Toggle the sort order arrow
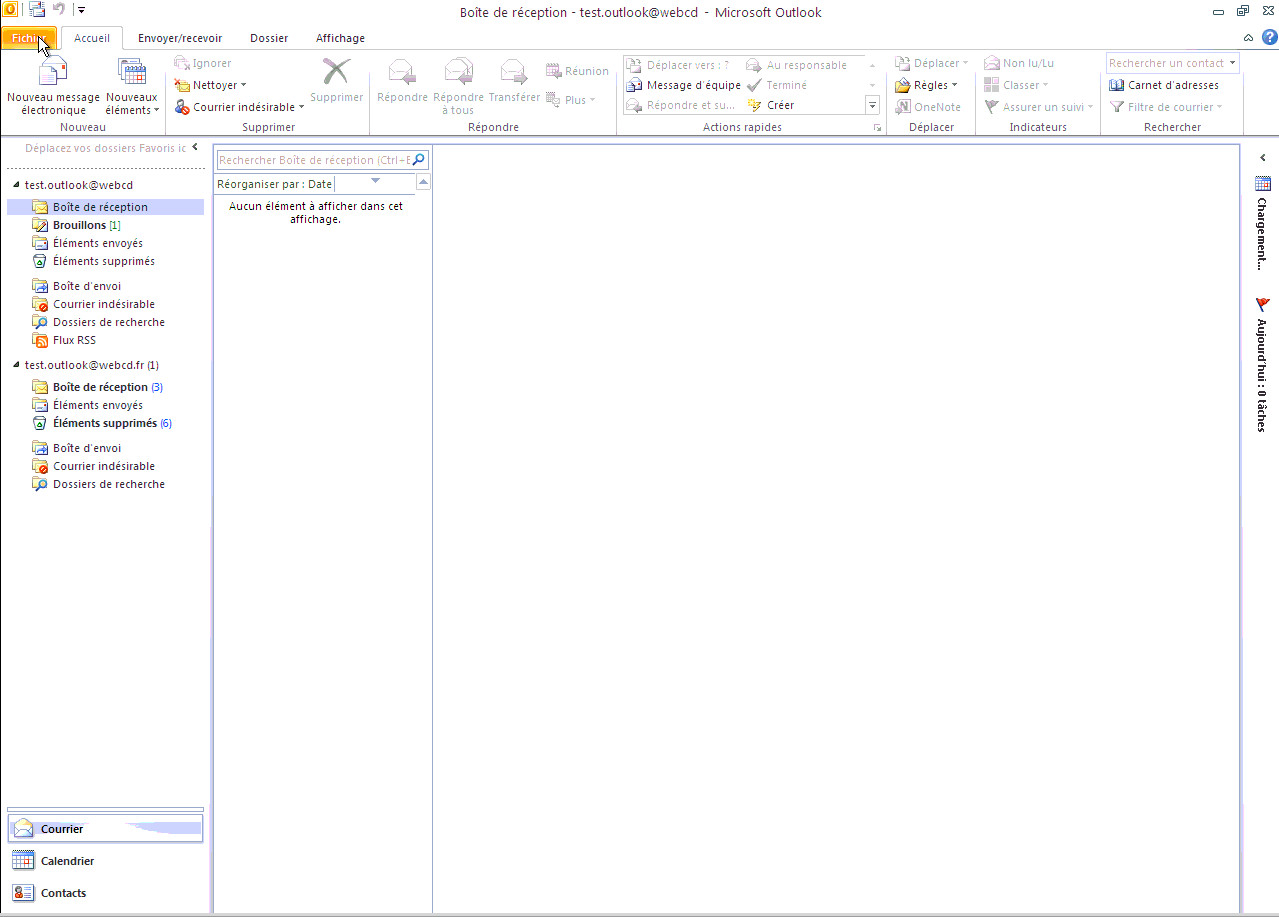Image resolution: width=1279 pixels, height=917 pixels. pos(375,181)
